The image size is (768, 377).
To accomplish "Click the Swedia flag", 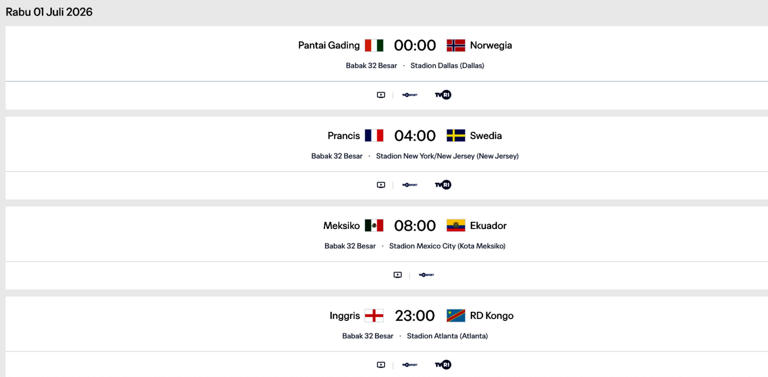I will (456, 136).
